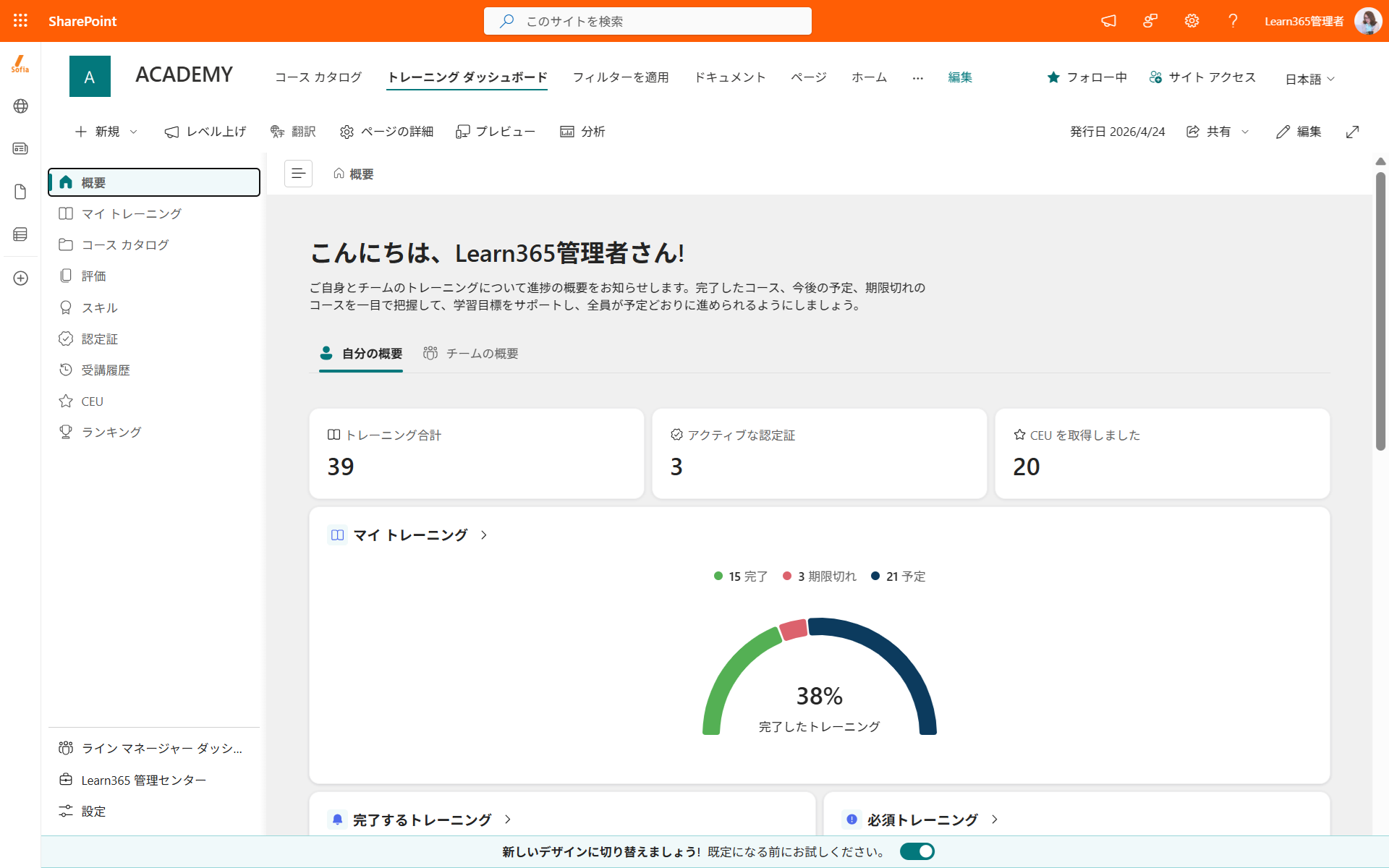The image size is (1389, 868).
Task: Open the 日本語 language dropdown
Action: tap(1309, 79)
